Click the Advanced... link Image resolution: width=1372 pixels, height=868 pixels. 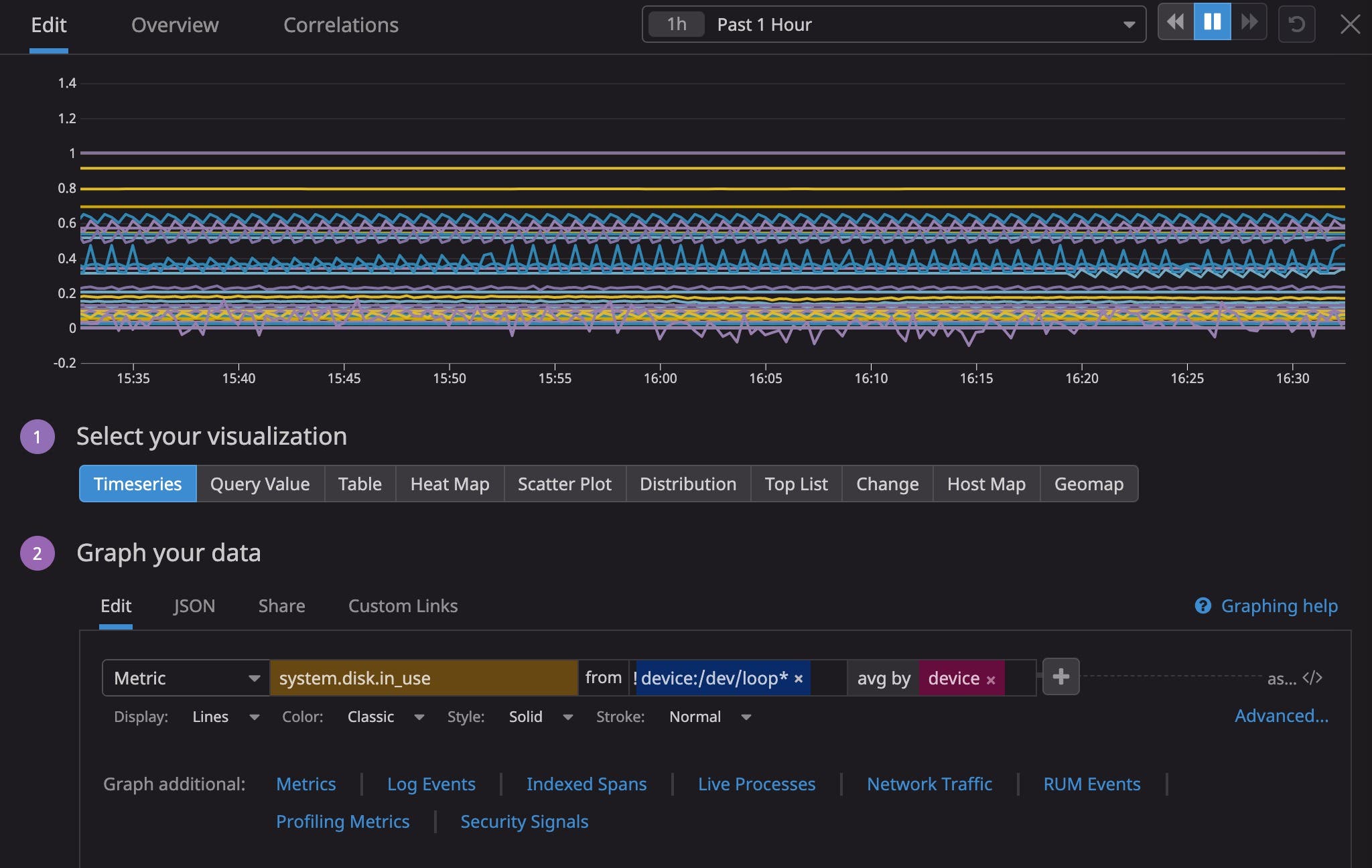(1281, 716)
